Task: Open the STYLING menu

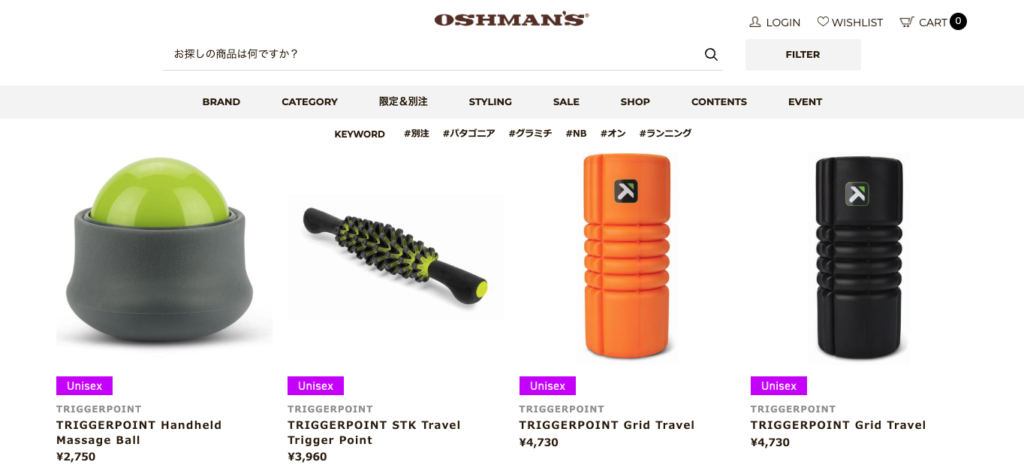Action: coord(490,102)
